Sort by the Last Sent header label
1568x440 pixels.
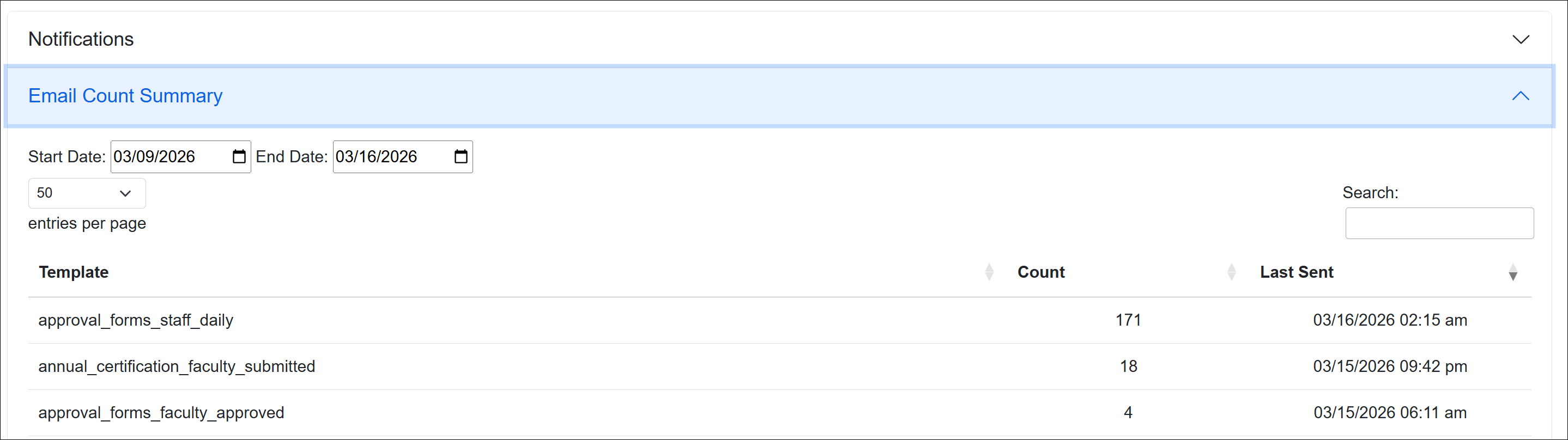[x=1297, y=272]
